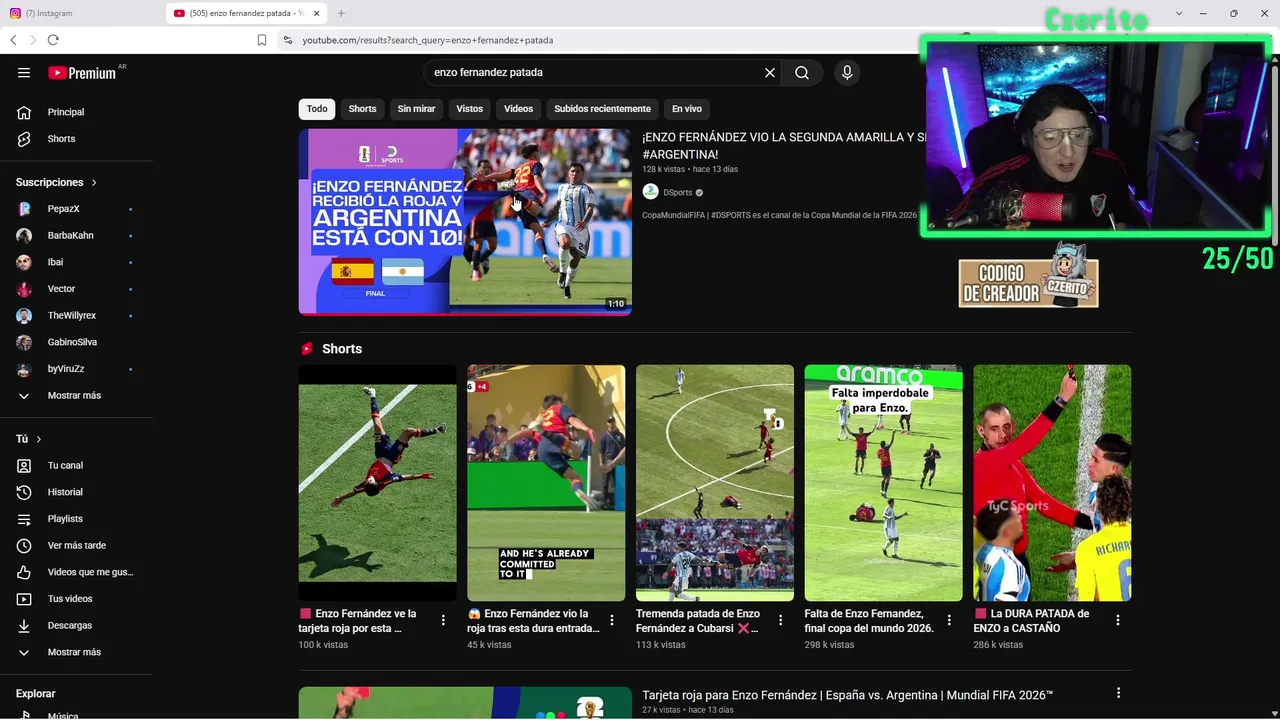Open short titled Tremenda patada de Enzo
This screenshot has height=720, width=1280.
[700, 621]
